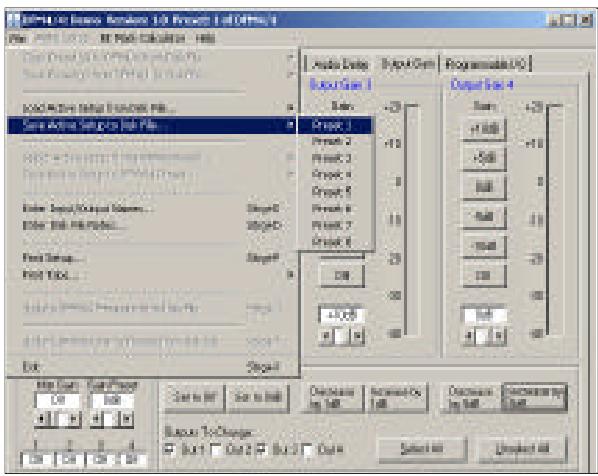Click left arrow under the first bottom-left field
The height and width of the screenshot is (476, 598).
click(x=42, y=419)
